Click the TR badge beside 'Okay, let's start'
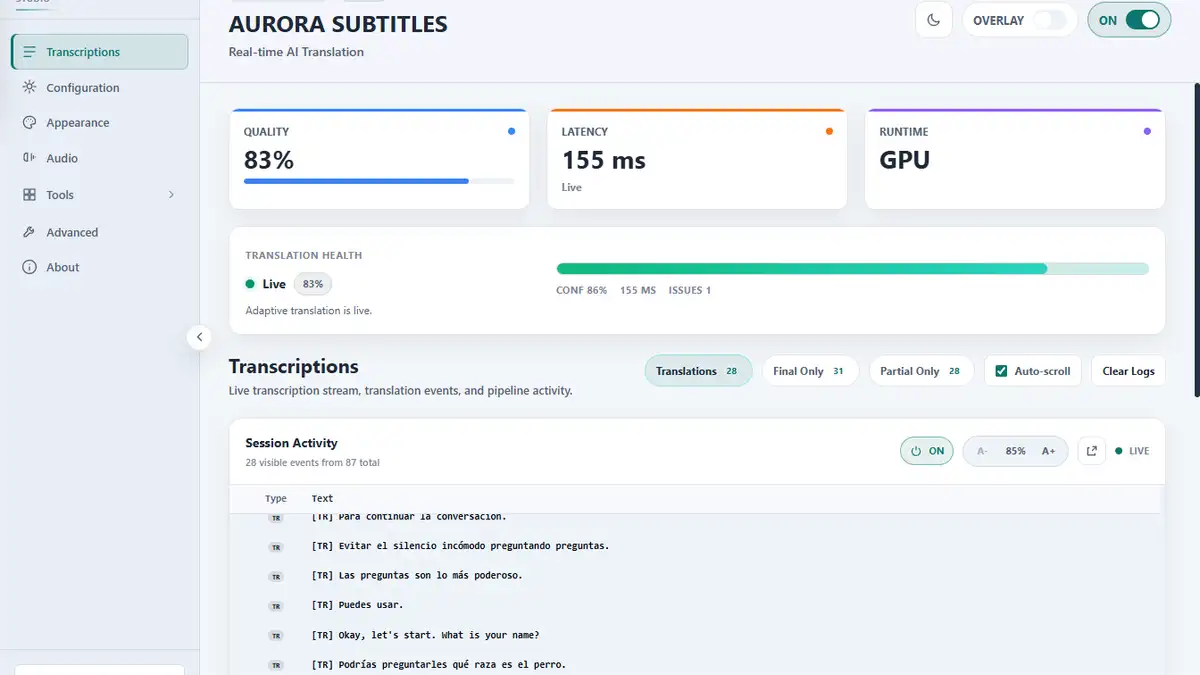 tap(276, 636)
